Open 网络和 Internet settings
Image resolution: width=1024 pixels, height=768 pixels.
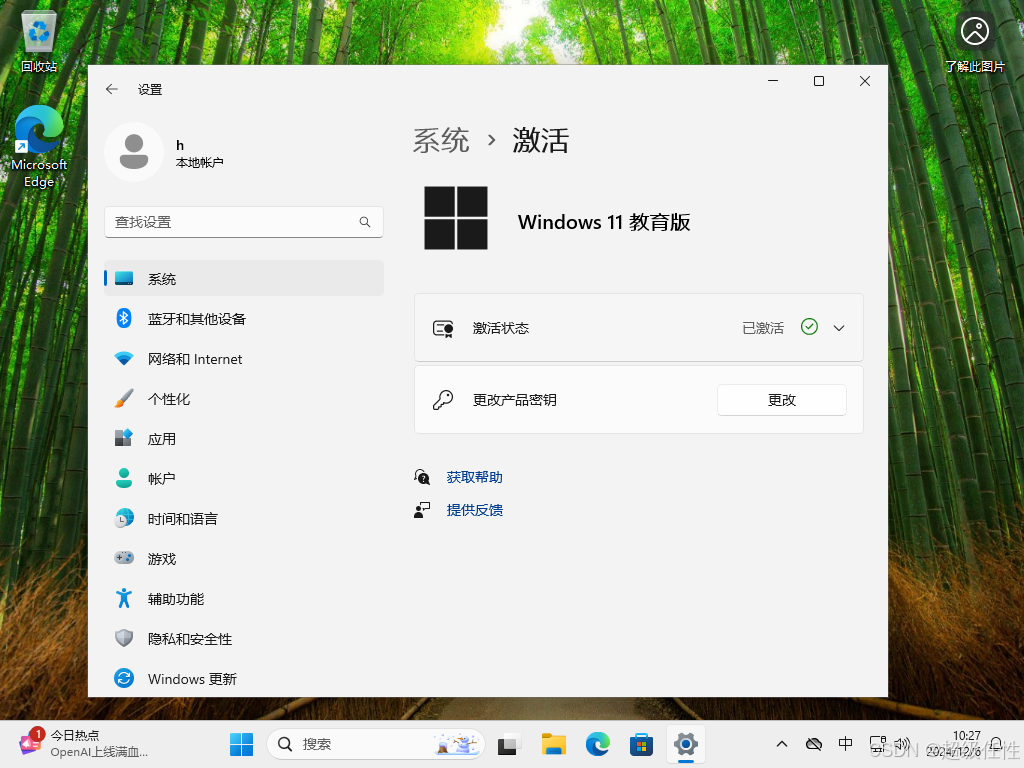coord(244,359)
